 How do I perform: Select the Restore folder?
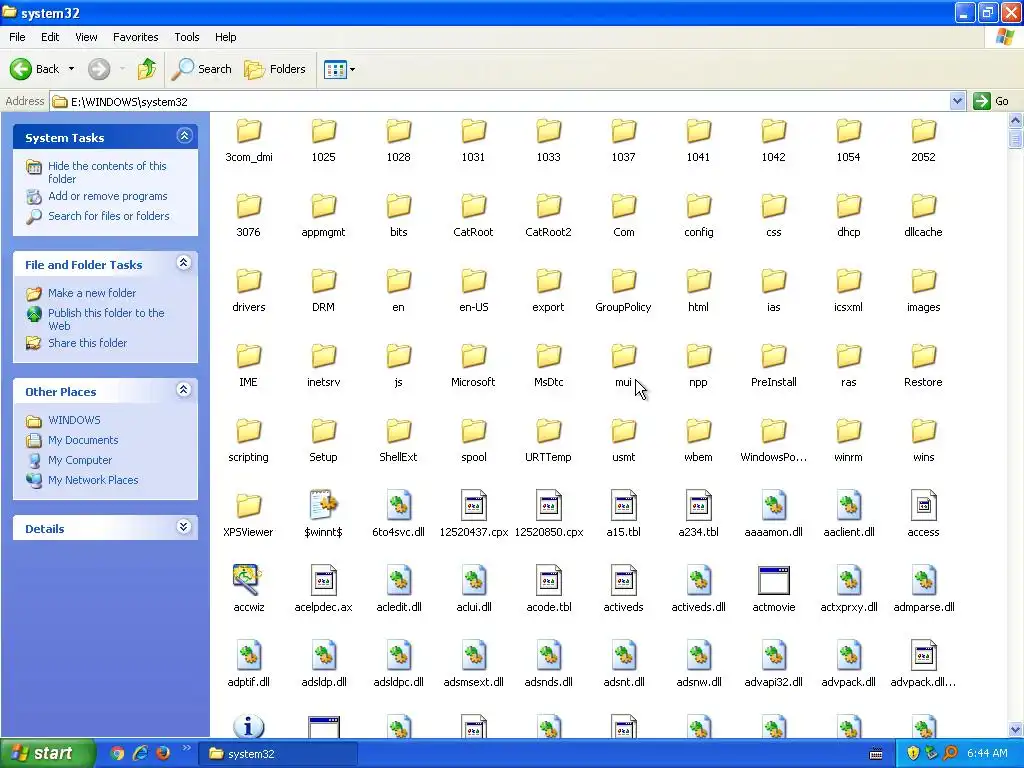point(923,366)
